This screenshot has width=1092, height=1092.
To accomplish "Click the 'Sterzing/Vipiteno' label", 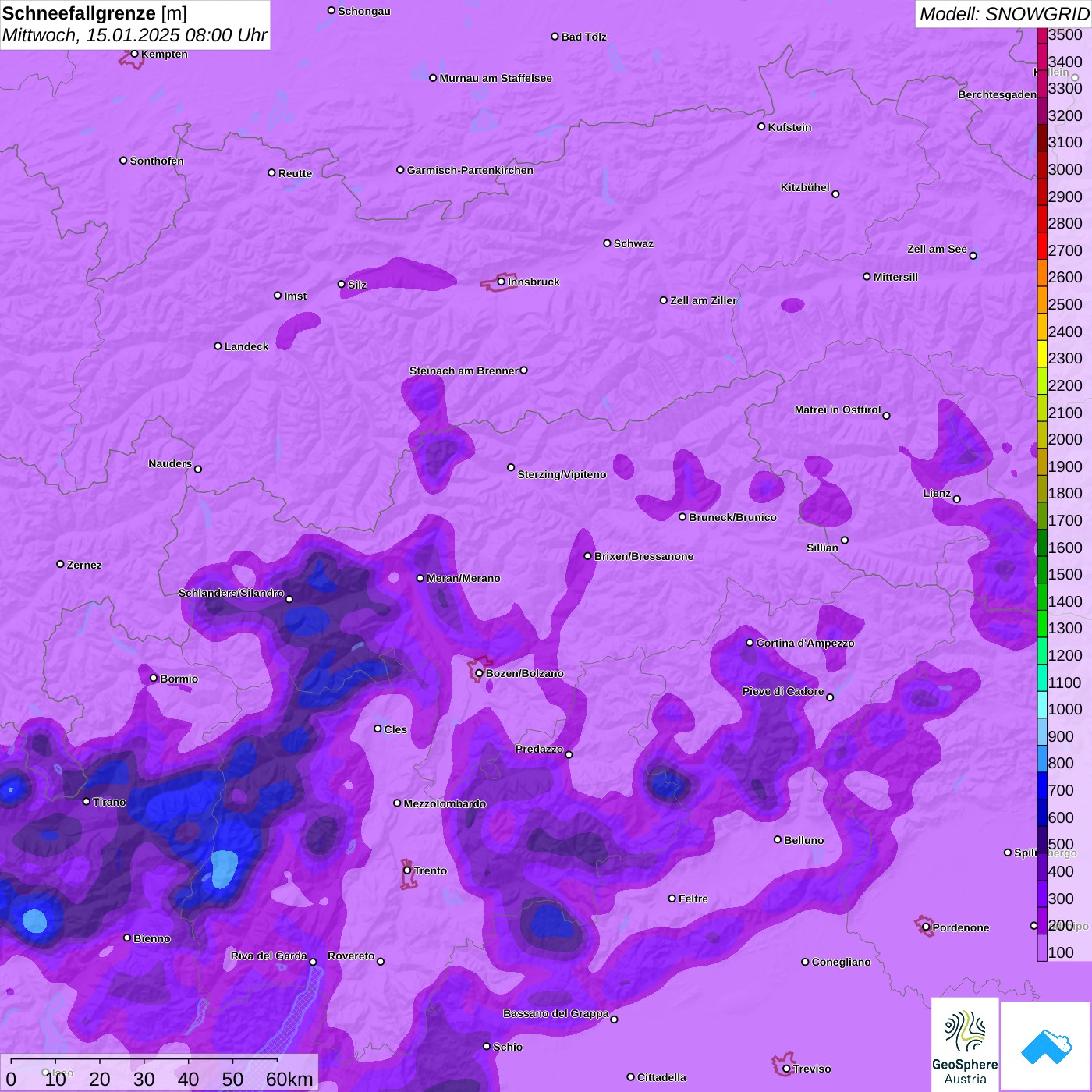I will 562,474.
